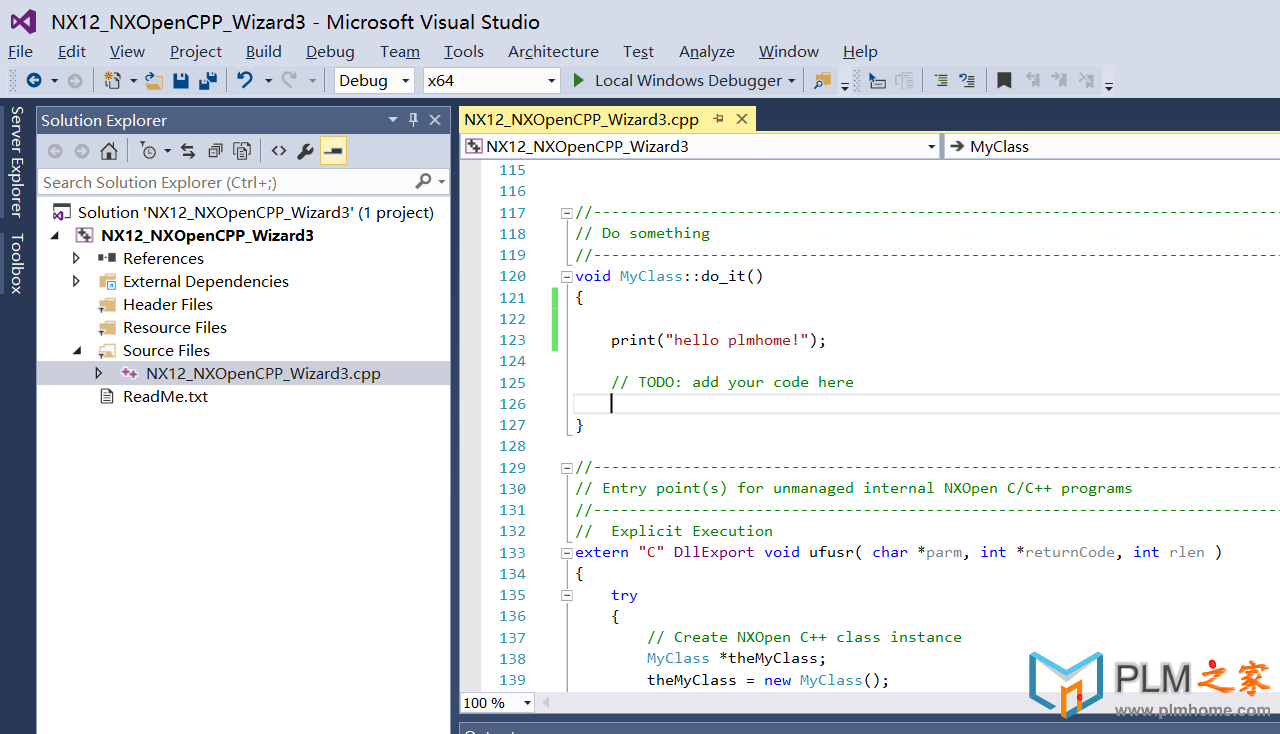
Task: Start debugging with green play arrow
Action: pyautogui.click(x=578, y=80)
